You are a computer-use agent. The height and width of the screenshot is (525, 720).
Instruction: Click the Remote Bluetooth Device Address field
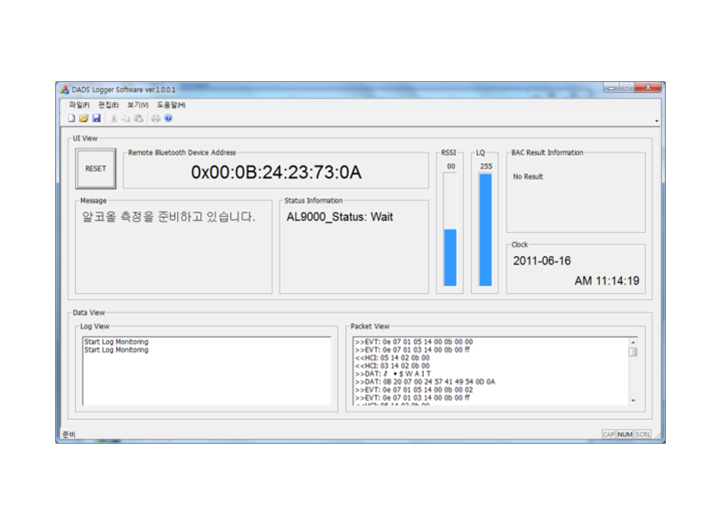276,173
